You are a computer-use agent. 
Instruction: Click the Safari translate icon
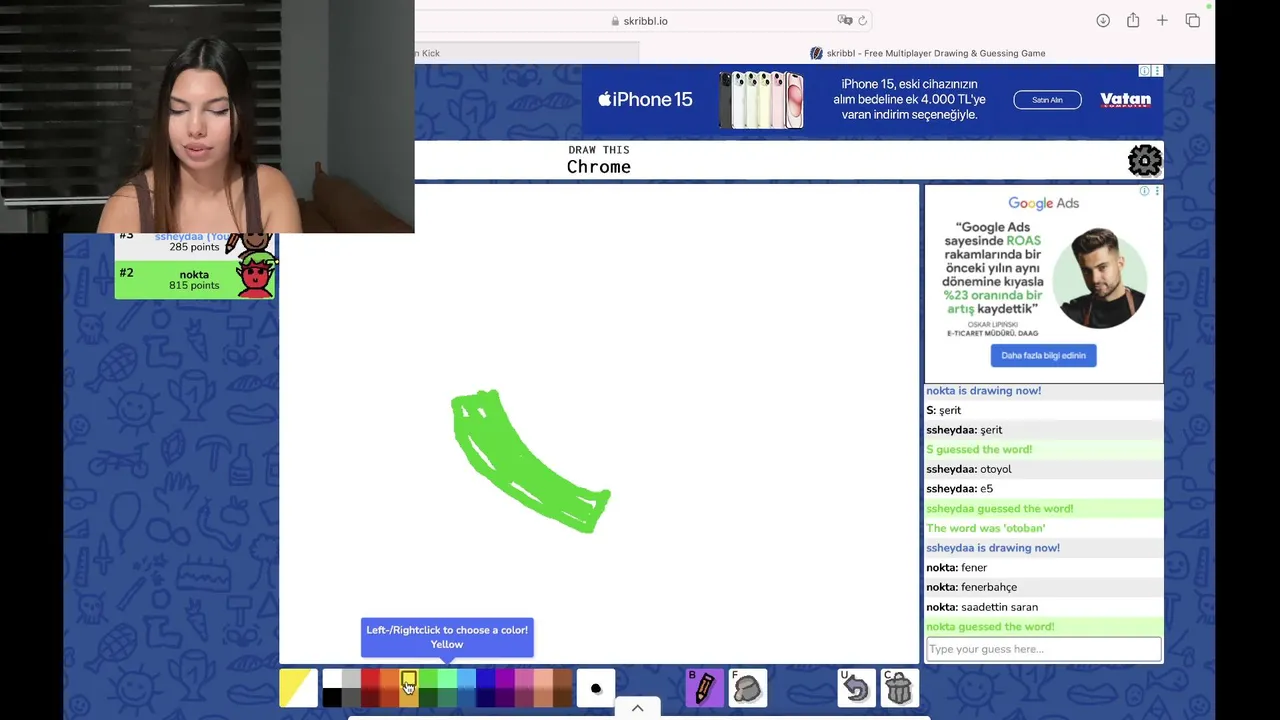845,20
